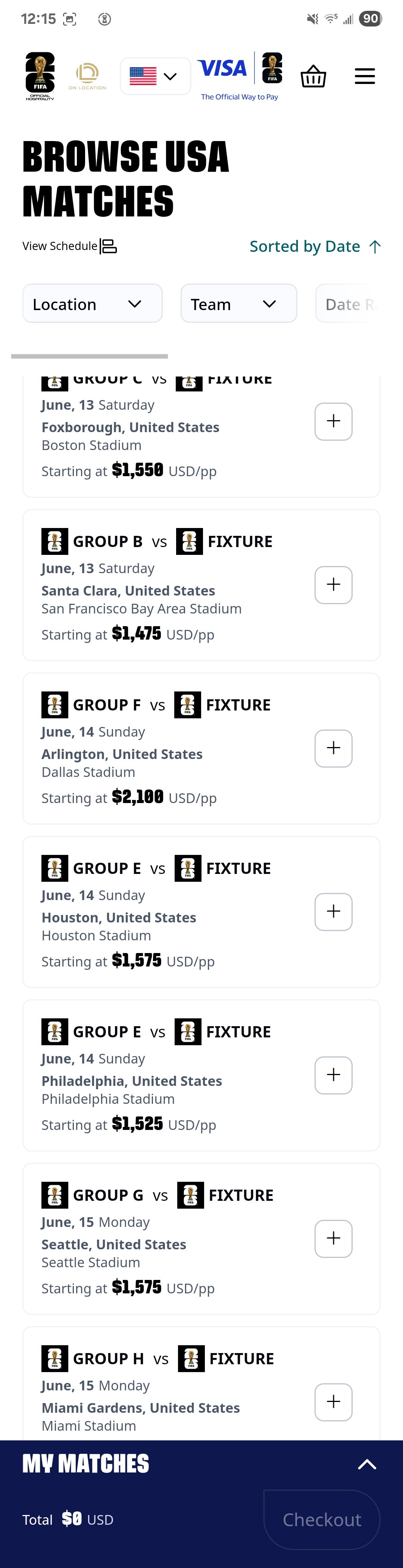The image size is (403, 1568).
Task: Add the Philadelphia Stadium match
Action: [334, 1075]
